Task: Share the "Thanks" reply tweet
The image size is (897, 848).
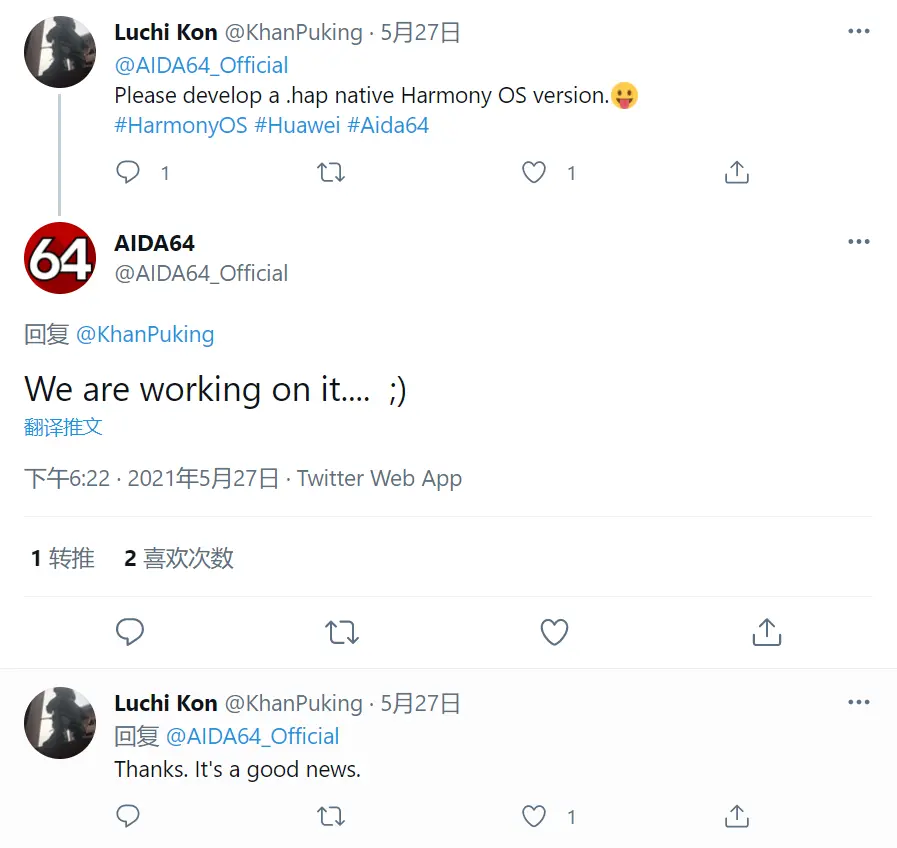Action: point(736,816)
